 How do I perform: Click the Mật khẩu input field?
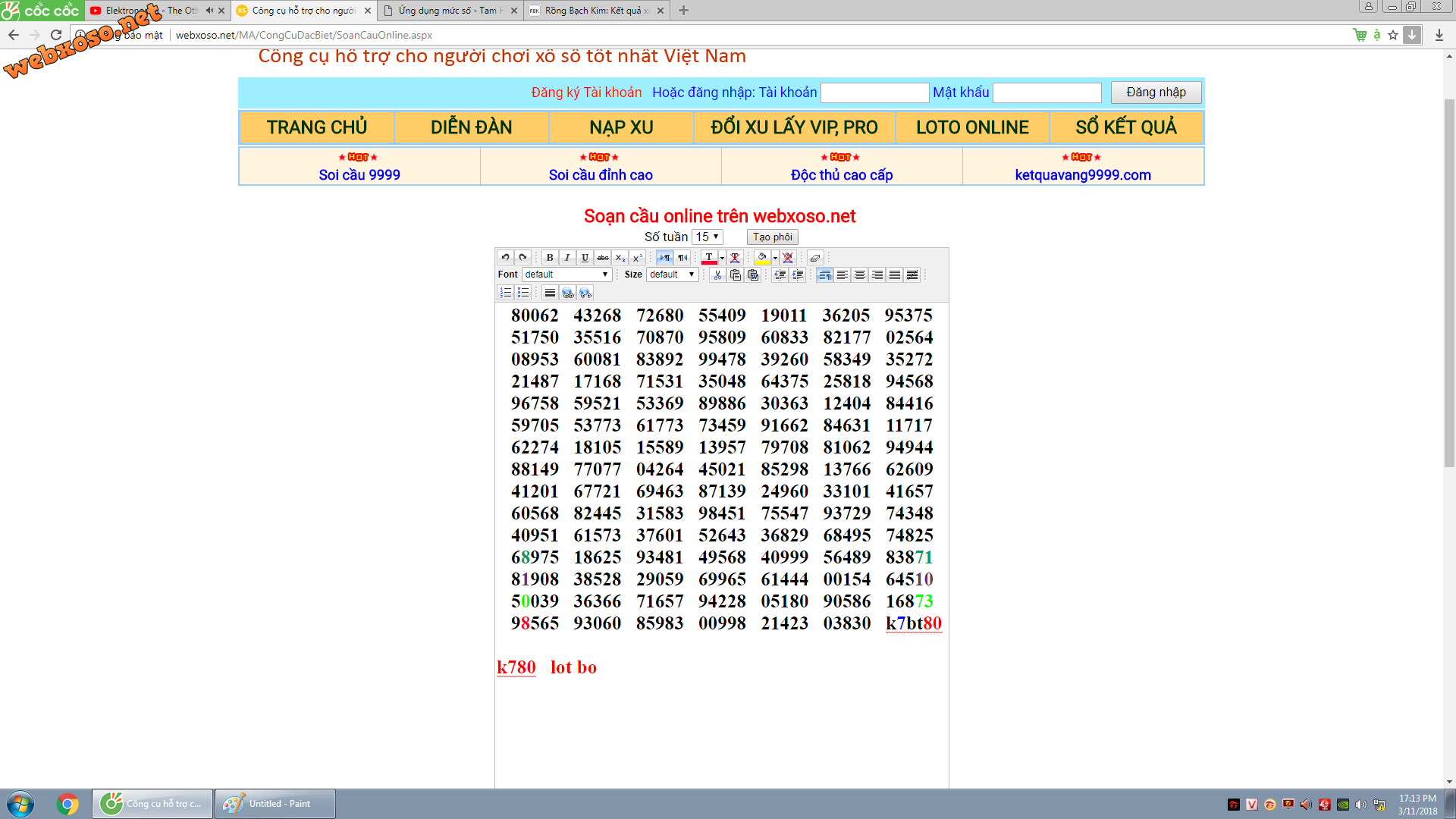coord(1046,93)
